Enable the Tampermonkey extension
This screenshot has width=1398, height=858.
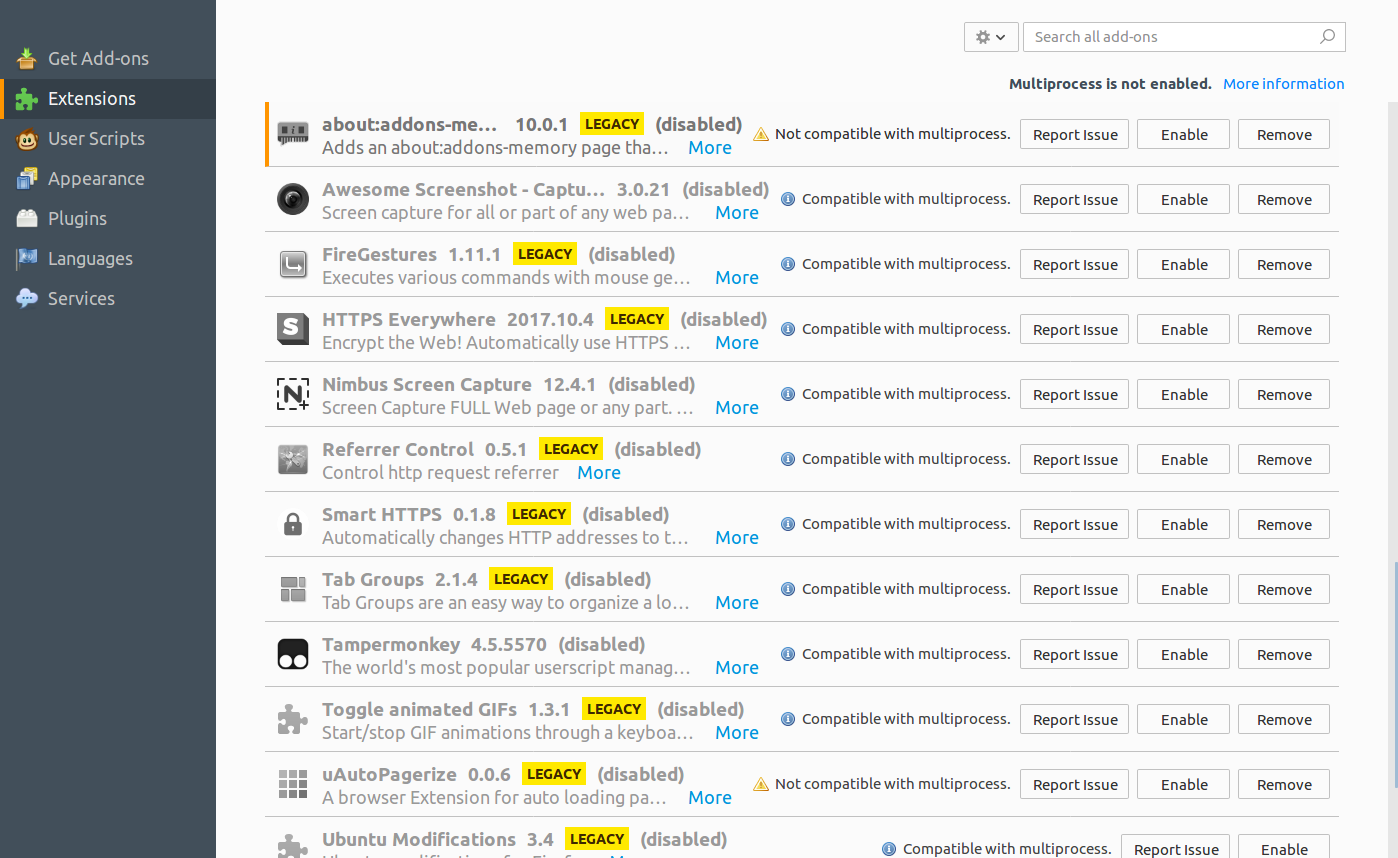pos(1184,654)
